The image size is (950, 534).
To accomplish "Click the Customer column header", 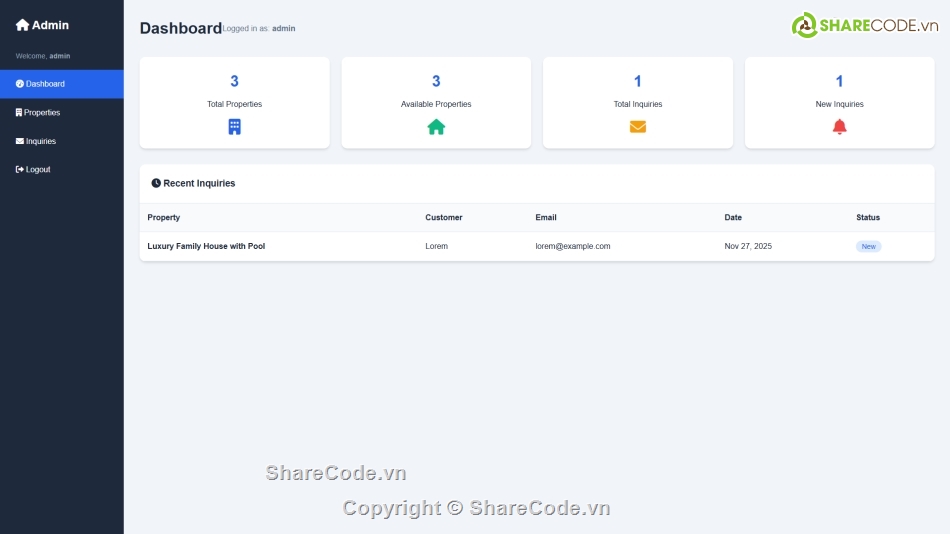I will [x=443, y=217].
